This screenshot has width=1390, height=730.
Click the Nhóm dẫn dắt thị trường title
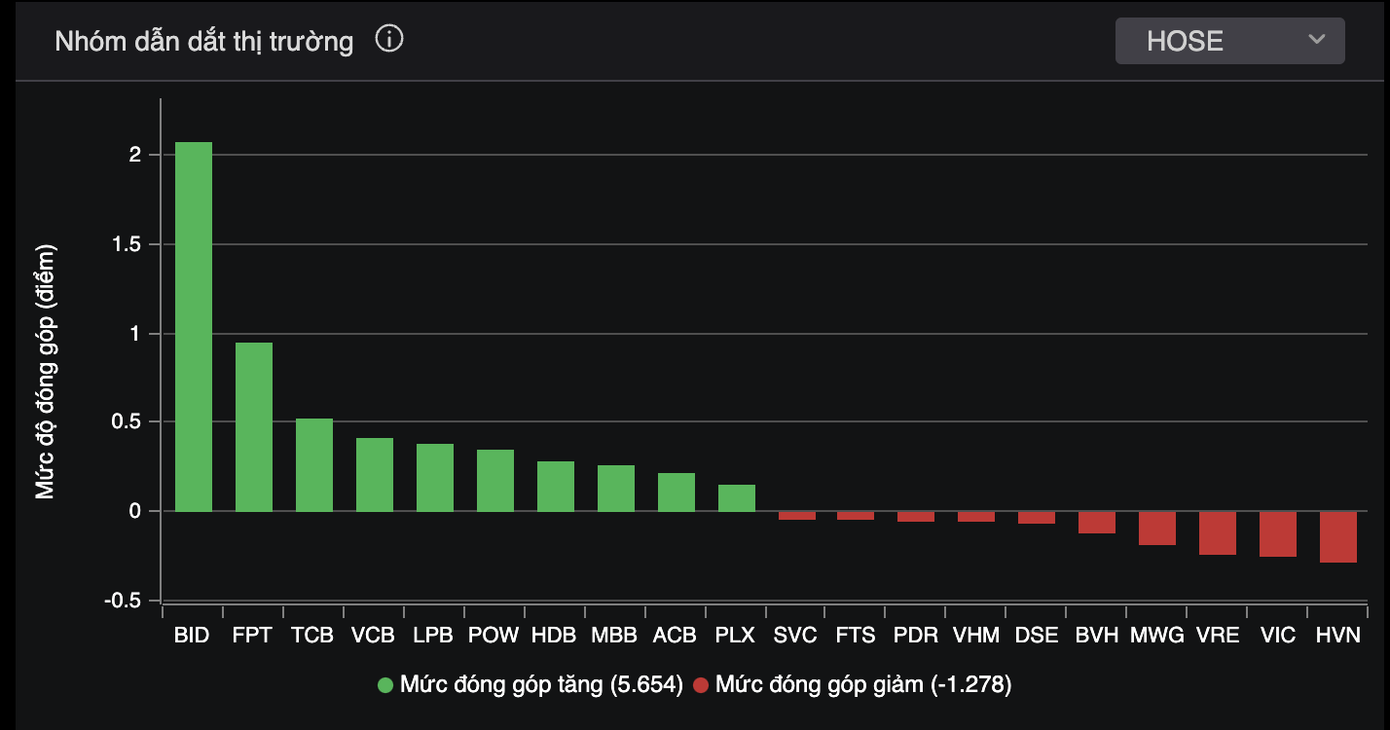point(204,41)
